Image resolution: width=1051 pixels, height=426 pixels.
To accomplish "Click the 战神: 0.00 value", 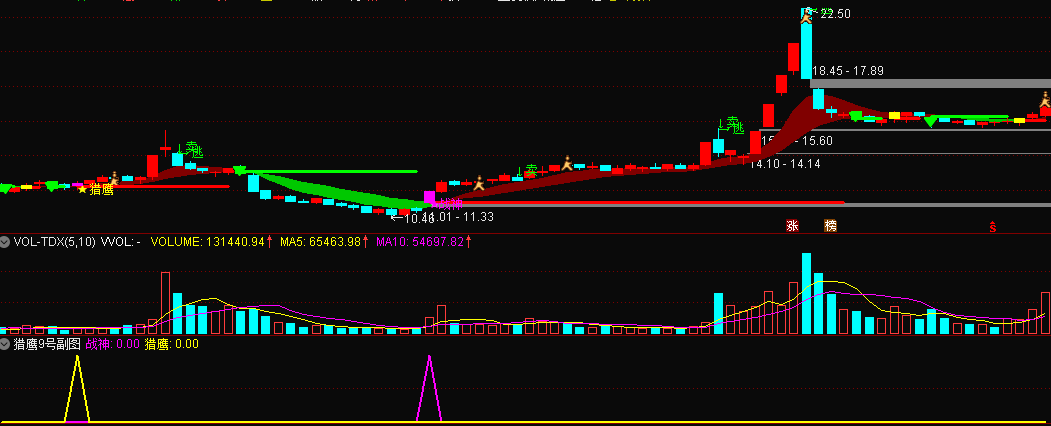I will pyautogui.click(x=113, y=344).
